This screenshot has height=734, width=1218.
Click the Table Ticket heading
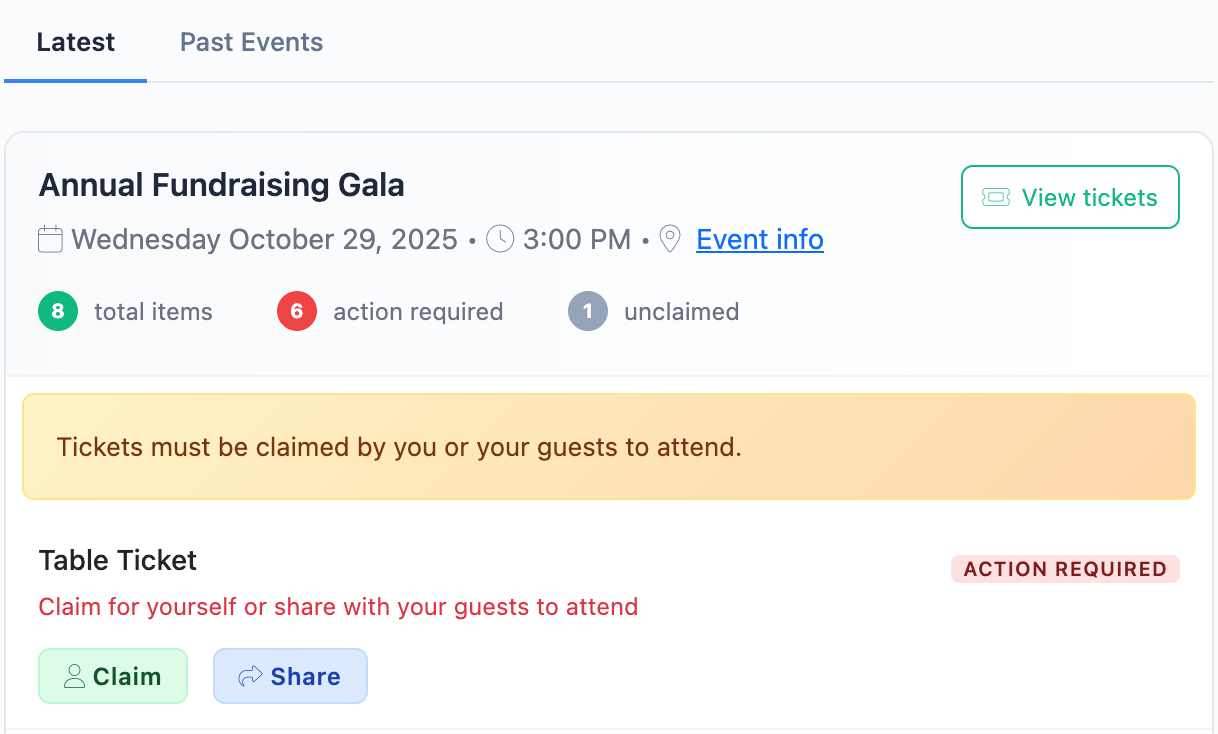point(118,560)
